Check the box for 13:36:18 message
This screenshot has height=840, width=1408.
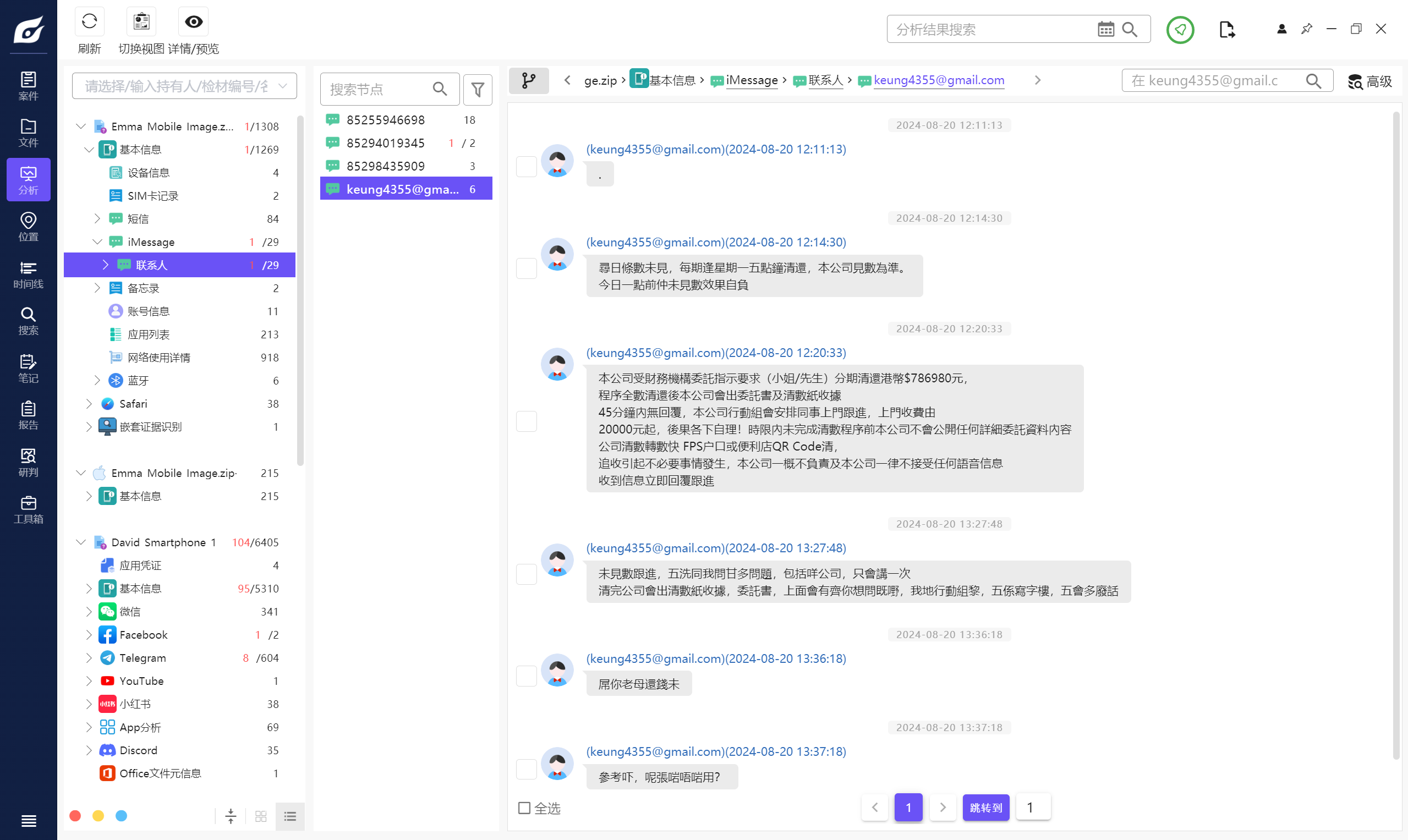526,676
